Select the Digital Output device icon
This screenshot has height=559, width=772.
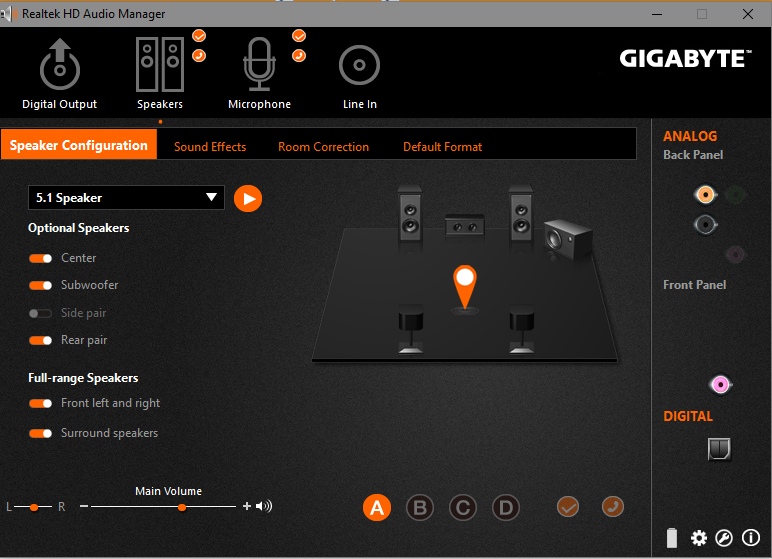pyautogui.click(x=60, y=65)
